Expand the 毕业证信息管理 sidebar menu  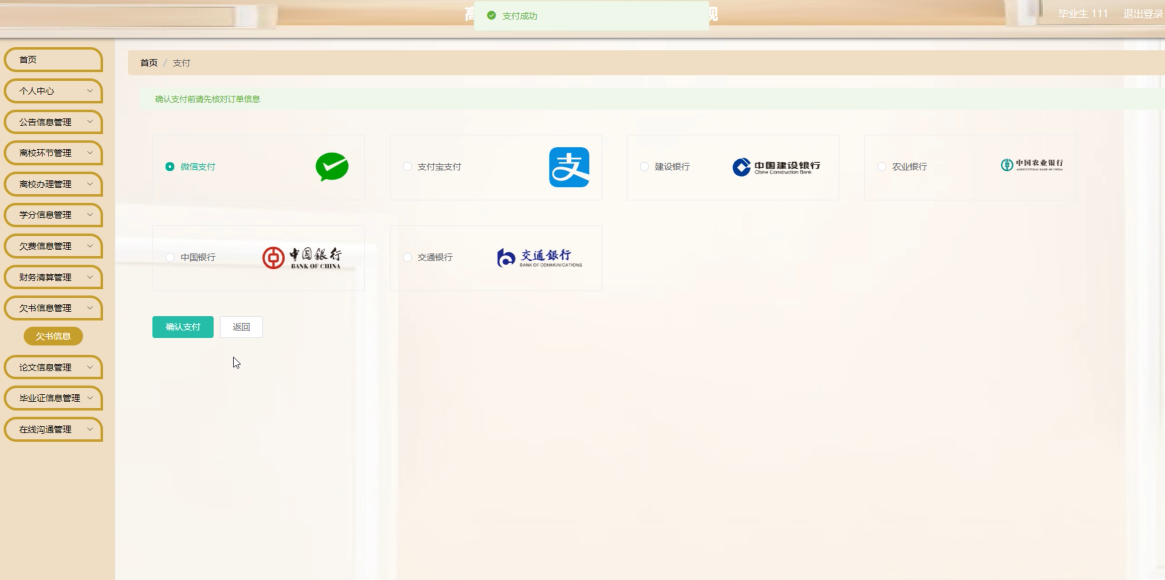click(53, 398)
